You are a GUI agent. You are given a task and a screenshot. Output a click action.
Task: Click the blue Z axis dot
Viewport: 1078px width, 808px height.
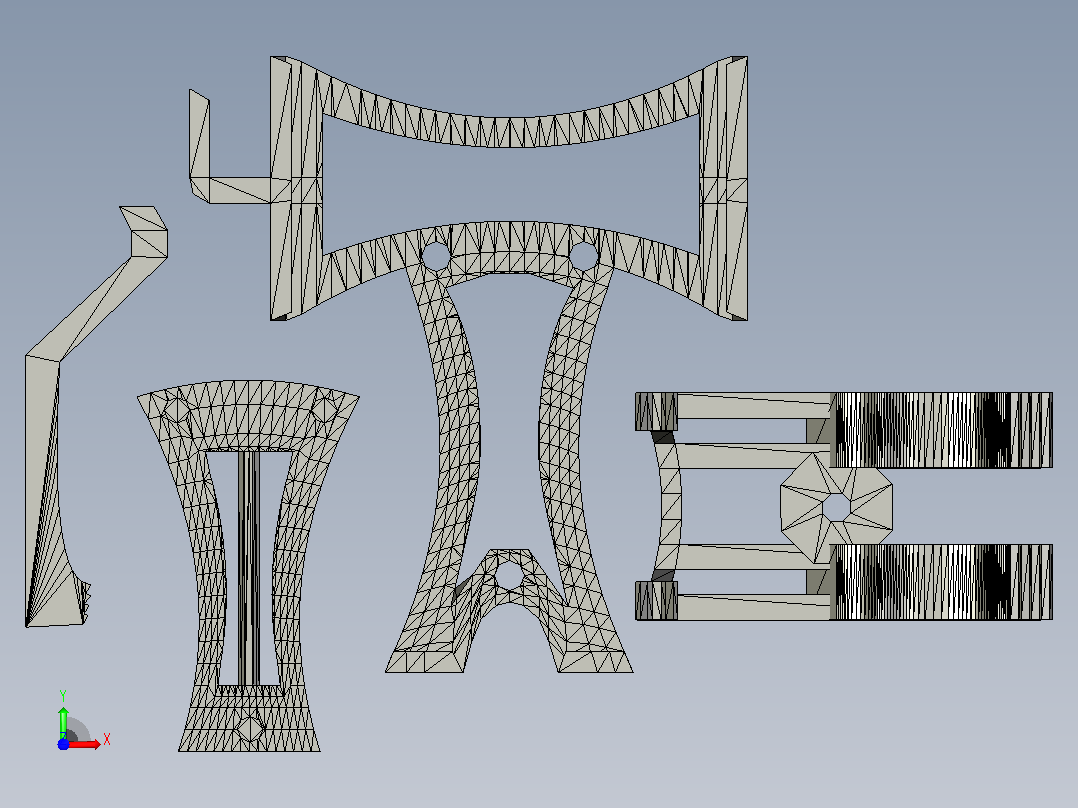[x=63, y=744]
